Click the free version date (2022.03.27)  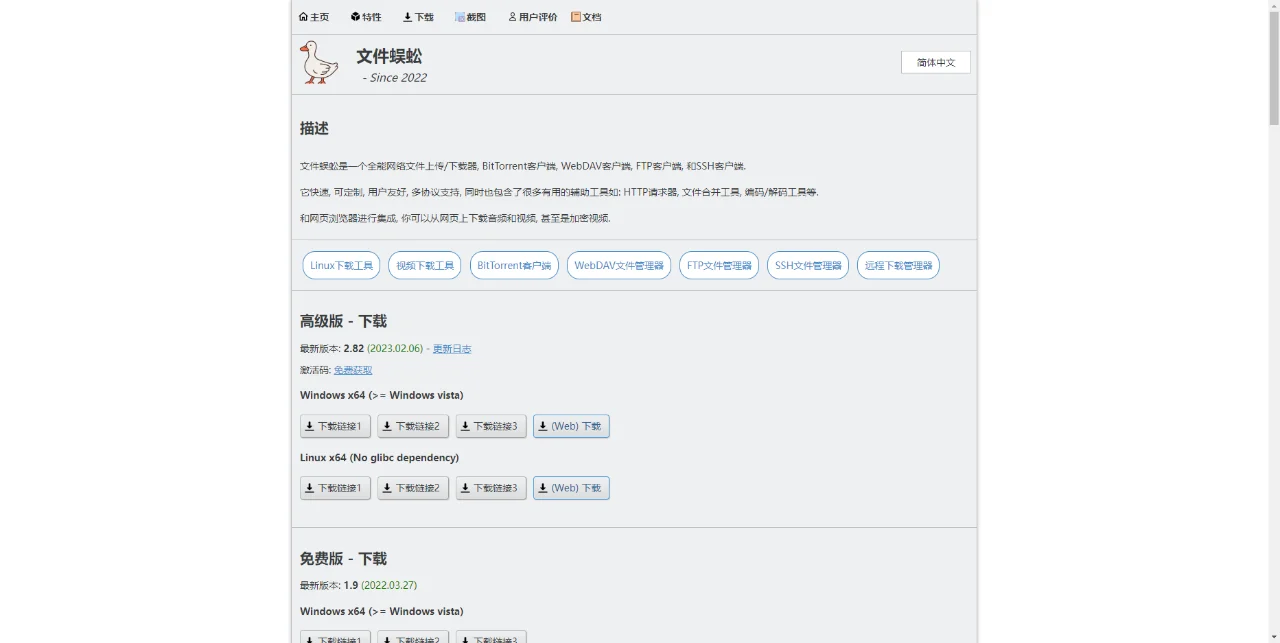tap(389, 585)
